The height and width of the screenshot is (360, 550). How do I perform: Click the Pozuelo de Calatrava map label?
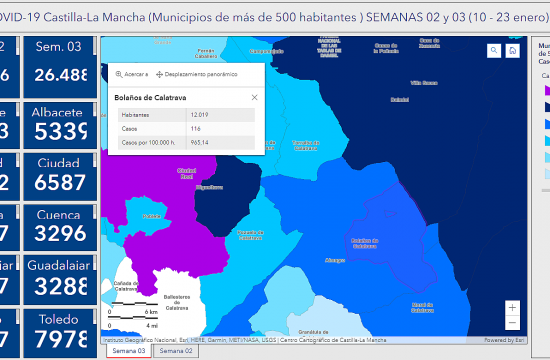(x=250, y=235)
